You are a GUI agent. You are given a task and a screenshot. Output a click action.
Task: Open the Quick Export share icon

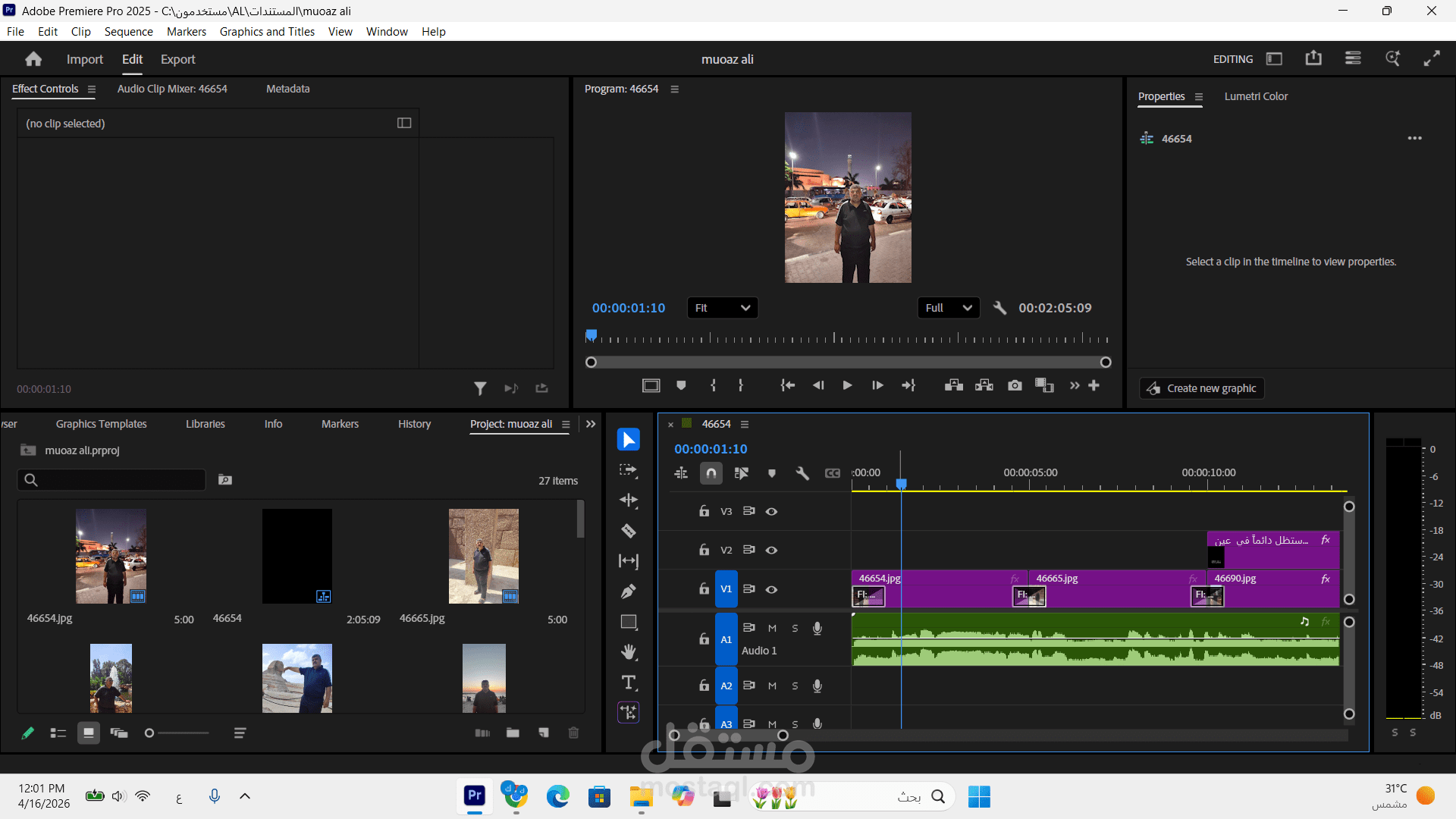[1313, 58]
